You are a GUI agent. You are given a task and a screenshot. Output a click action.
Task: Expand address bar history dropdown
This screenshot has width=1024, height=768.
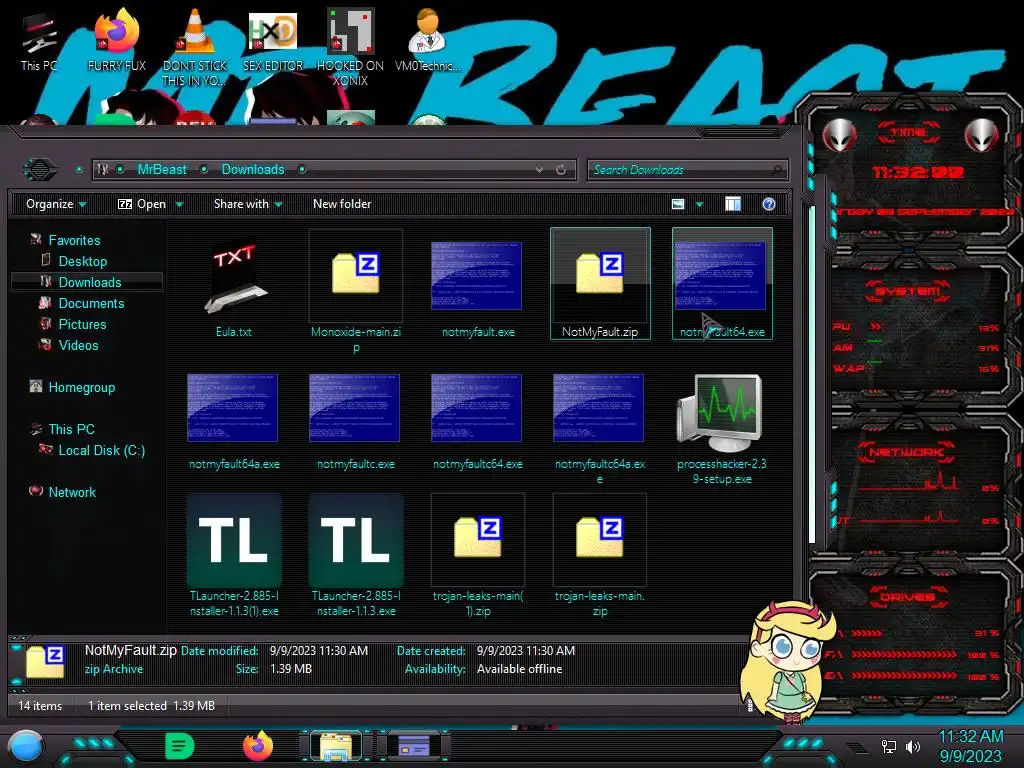[x=539, y=170]
